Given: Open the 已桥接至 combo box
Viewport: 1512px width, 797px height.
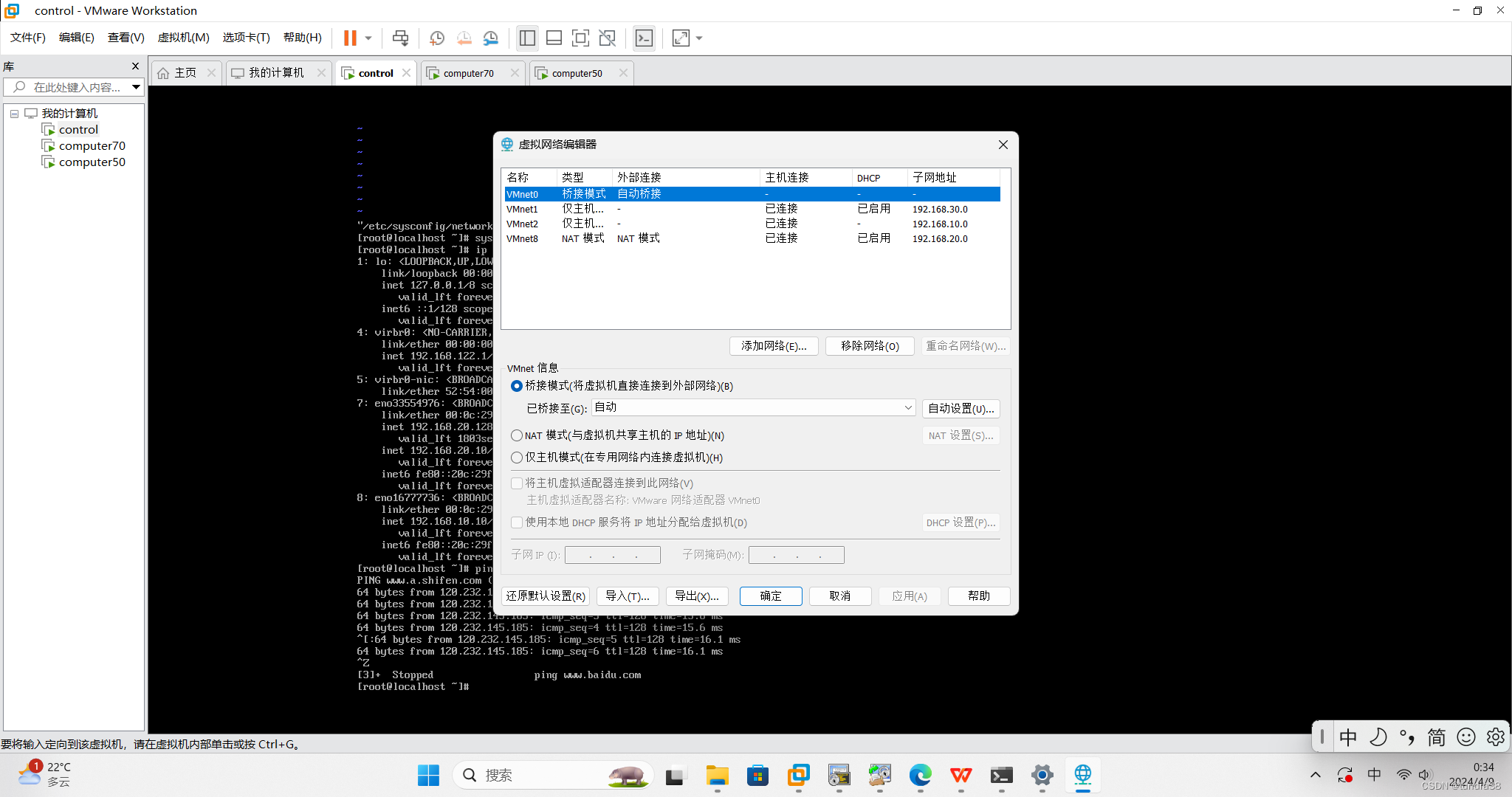Looking at the screenshot, I should [753, 407].
